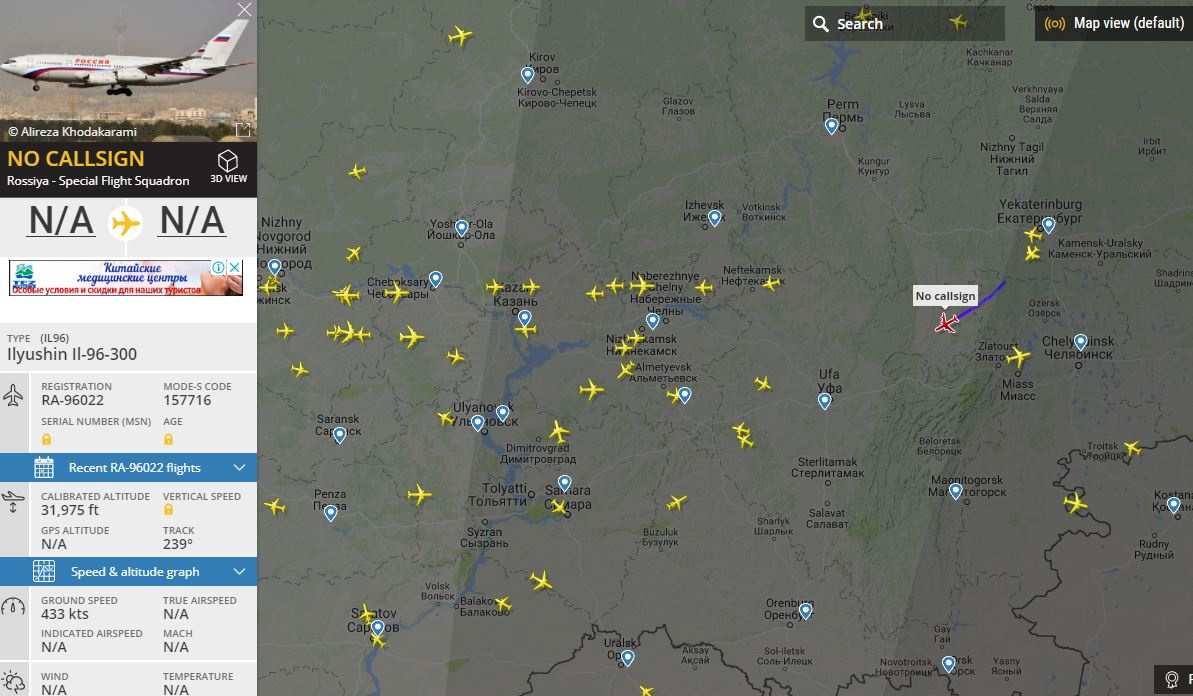Open the 3D VIEW cube icon
This screenshot has height=696, width=1193.
click(x=228, y=161)
